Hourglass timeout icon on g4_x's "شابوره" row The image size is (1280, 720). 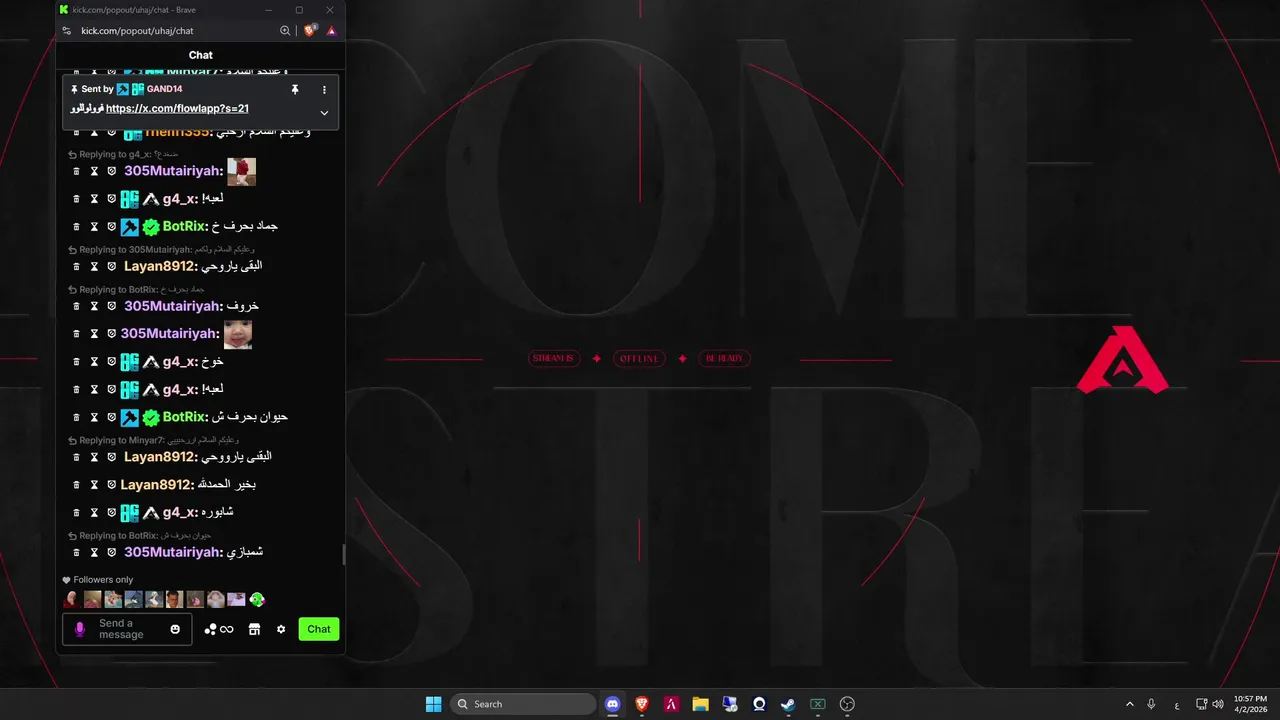(94, 513)
